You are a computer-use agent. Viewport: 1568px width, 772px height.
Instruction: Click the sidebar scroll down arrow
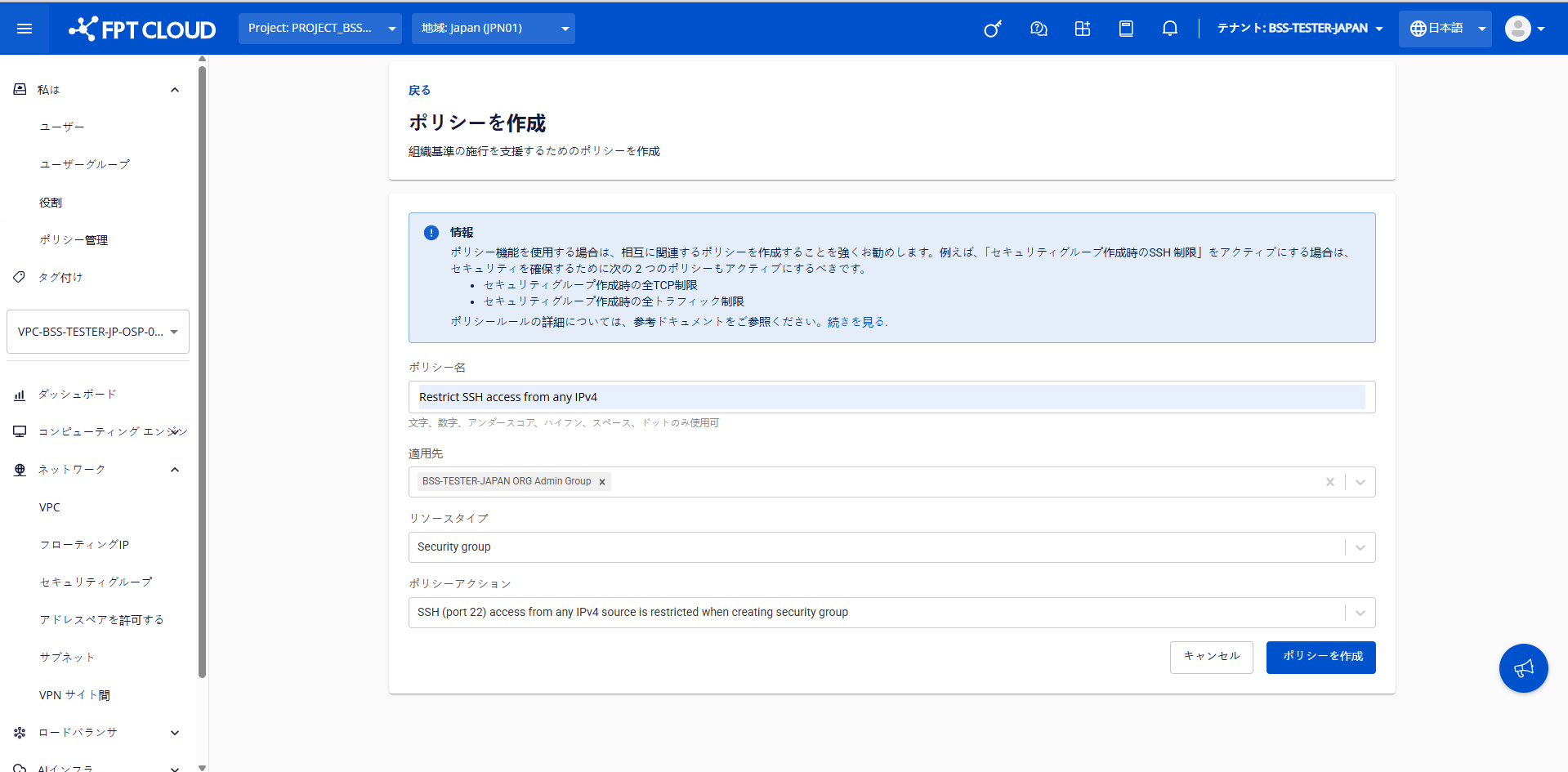click(x=202, y=768)
